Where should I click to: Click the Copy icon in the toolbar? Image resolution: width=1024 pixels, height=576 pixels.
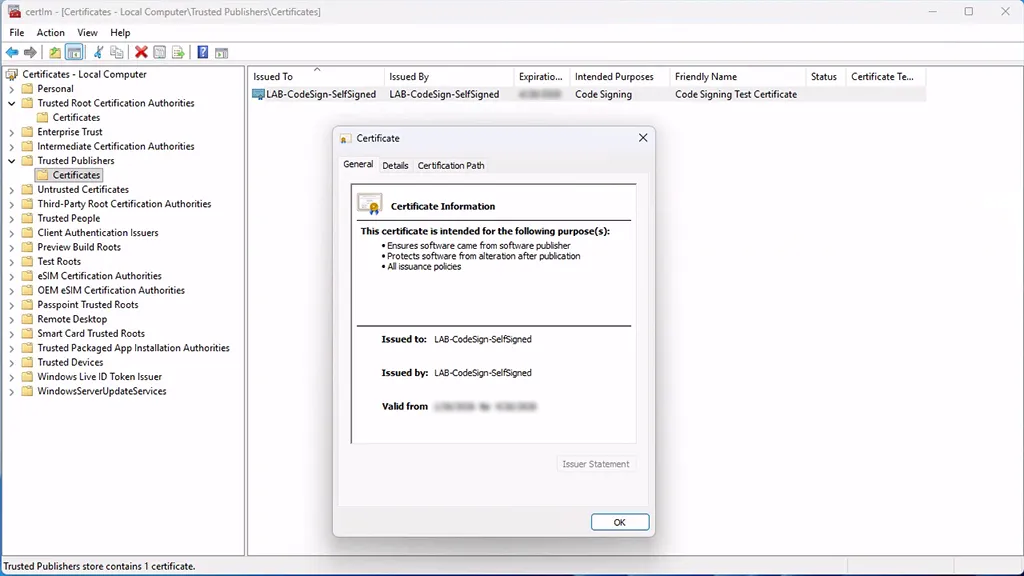coord(117,52)
